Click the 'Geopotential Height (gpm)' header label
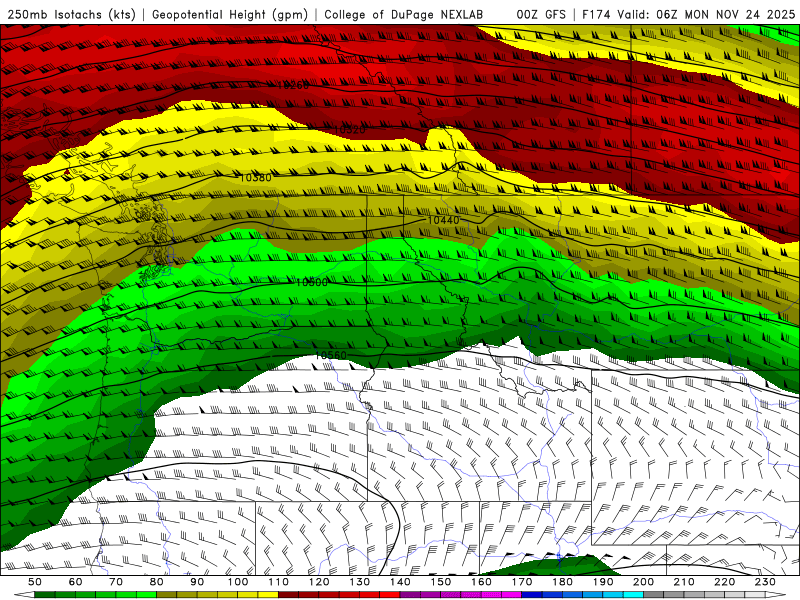Viewport: 800px width, 600px height. click(x=230, y=14)
